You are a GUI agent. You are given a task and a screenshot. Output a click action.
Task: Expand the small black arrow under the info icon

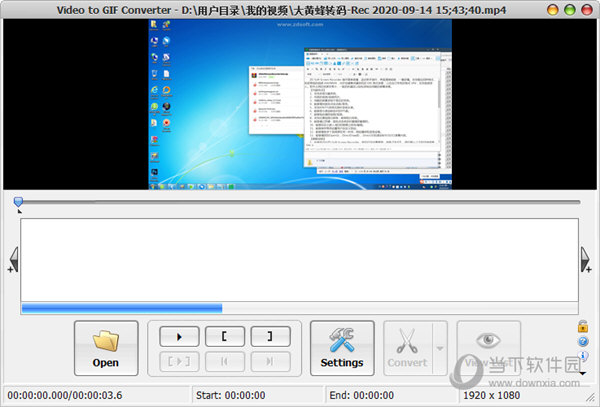click(x=582, y=373)
